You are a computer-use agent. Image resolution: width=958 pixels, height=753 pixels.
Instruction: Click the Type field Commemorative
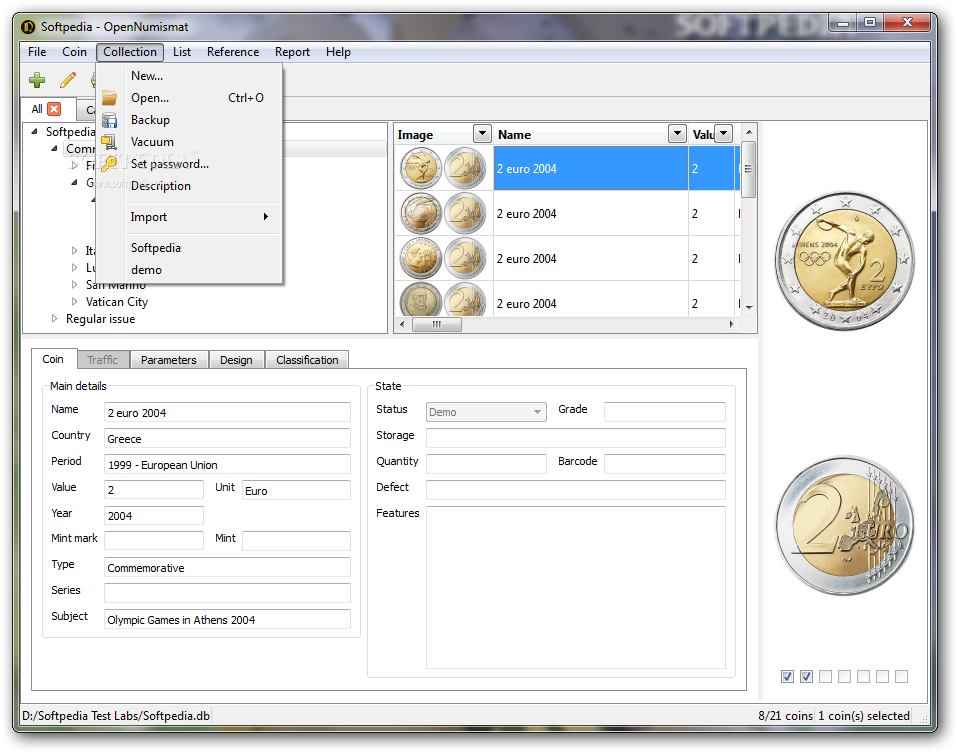pyautogui.click(x=227, y=567)
